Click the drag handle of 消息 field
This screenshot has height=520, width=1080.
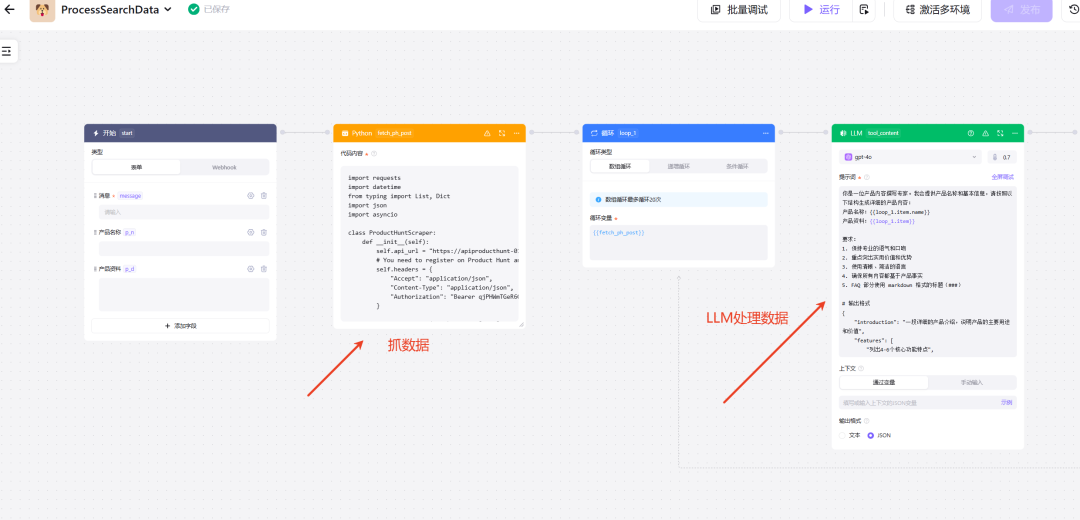[95, 196]
